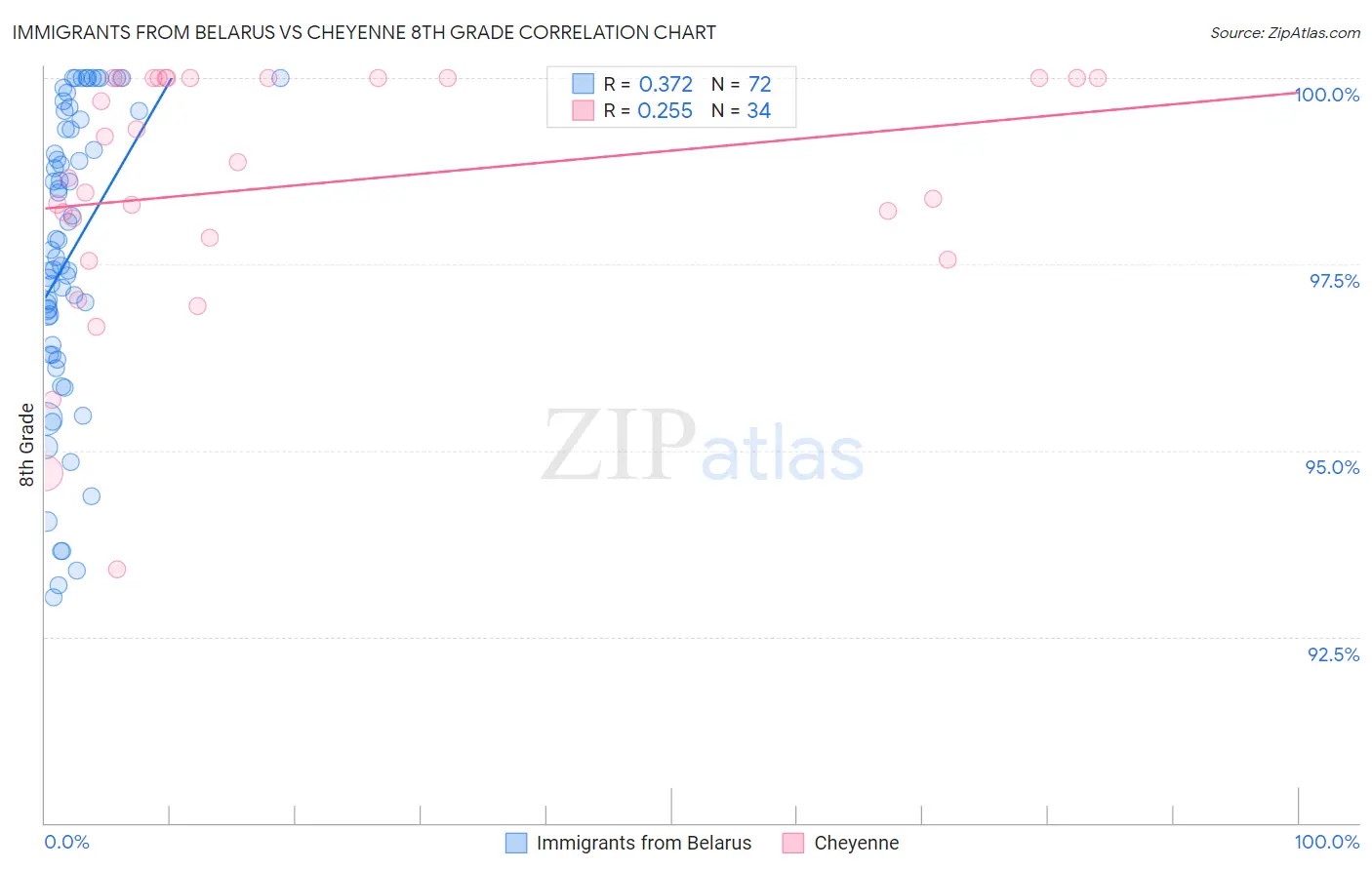
Task: Click the chart title text
Action: (364, 32)
